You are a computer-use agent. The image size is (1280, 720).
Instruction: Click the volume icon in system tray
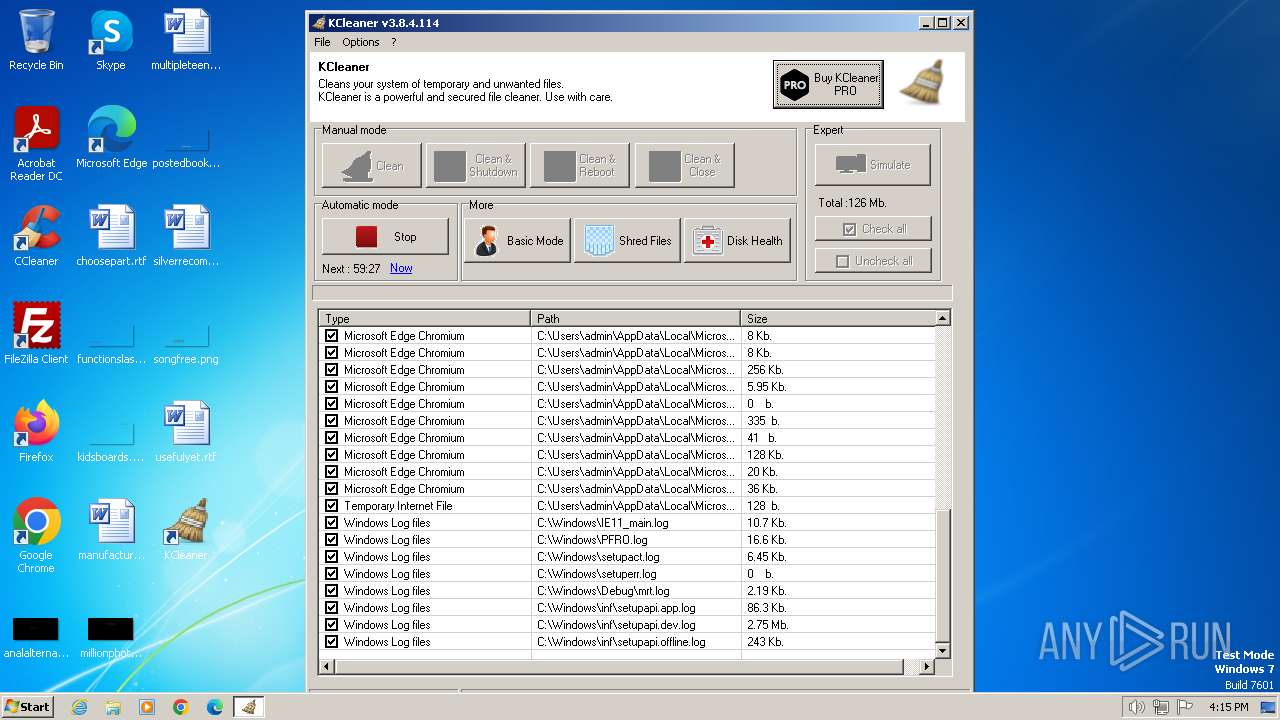(1136, 707)
